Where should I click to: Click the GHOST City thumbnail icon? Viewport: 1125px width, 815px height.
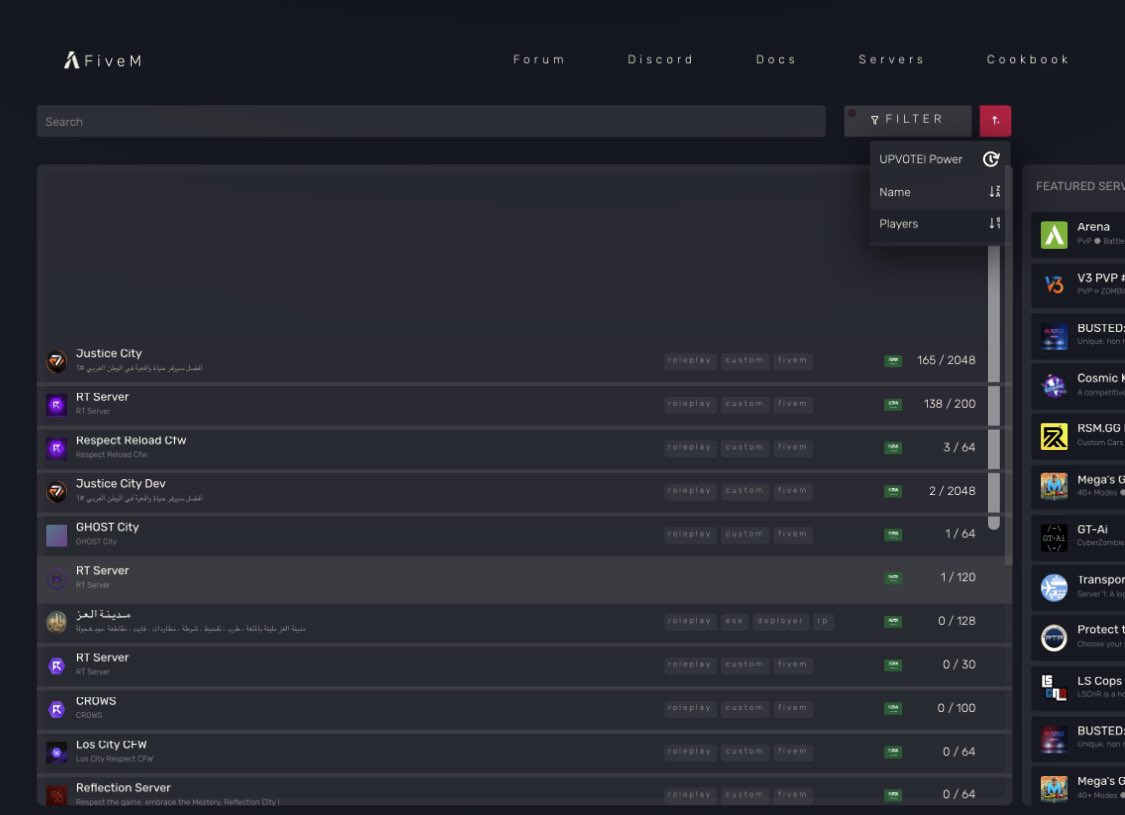coord(57,535)
